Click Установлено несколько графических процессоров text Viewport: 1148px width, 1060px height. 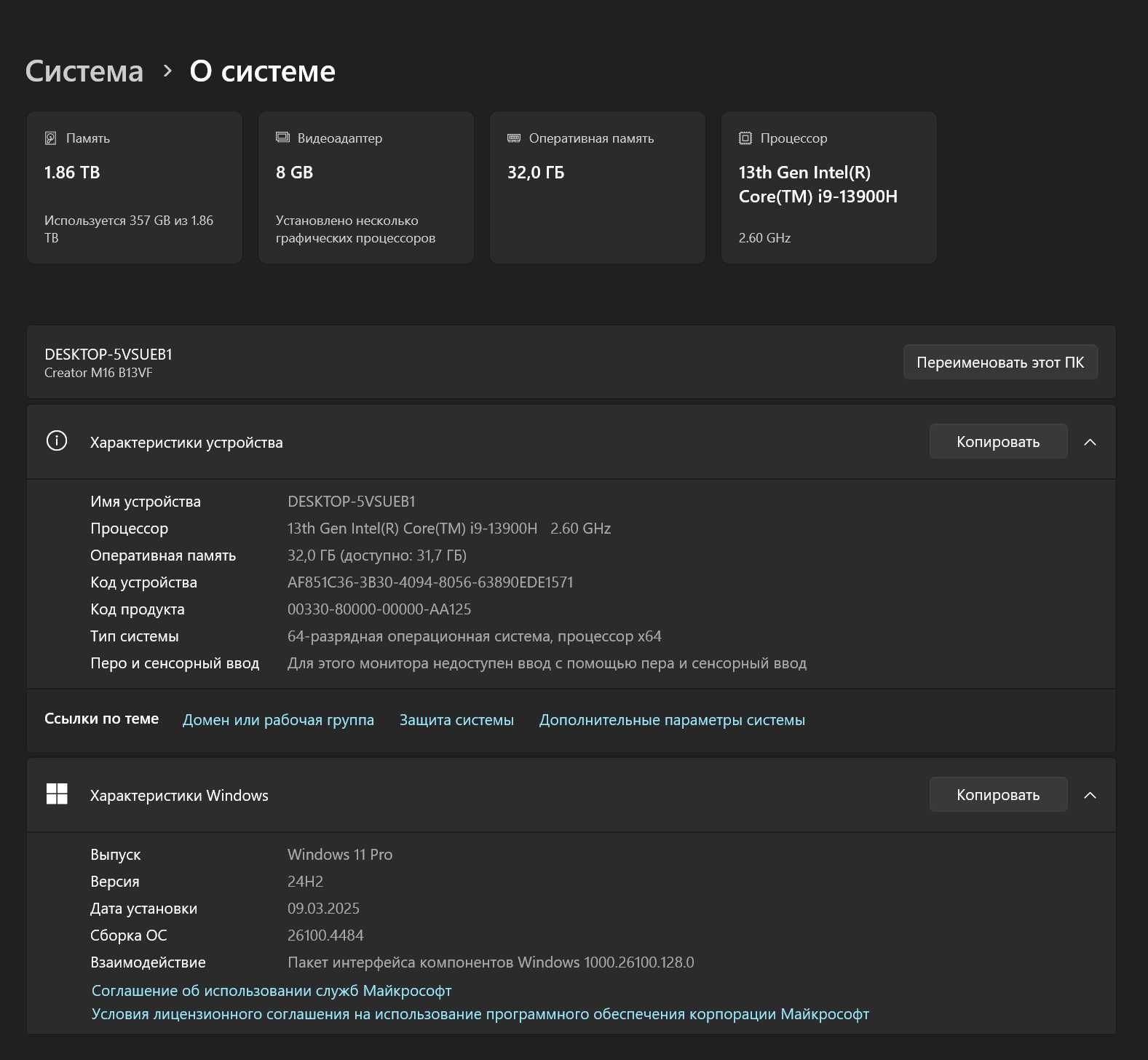(355, 229)
